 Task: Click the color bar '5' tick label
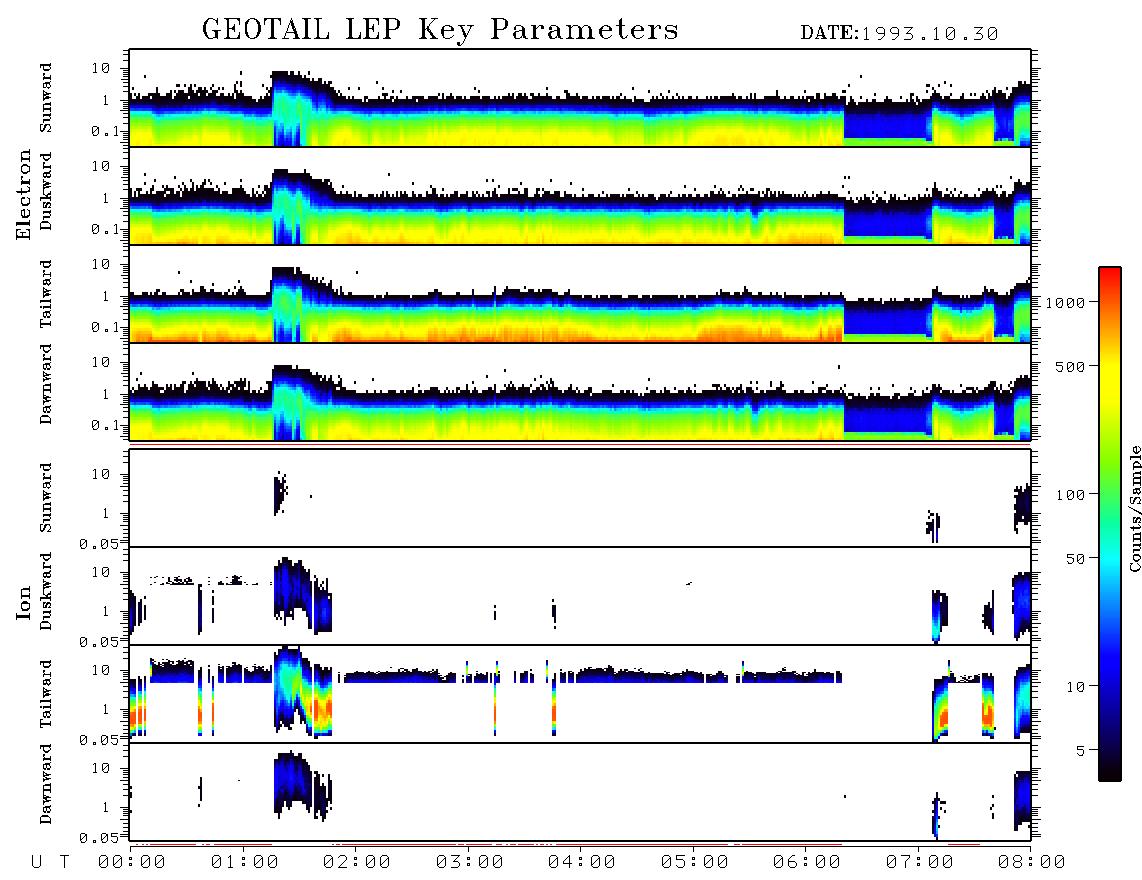[1081, 751]
